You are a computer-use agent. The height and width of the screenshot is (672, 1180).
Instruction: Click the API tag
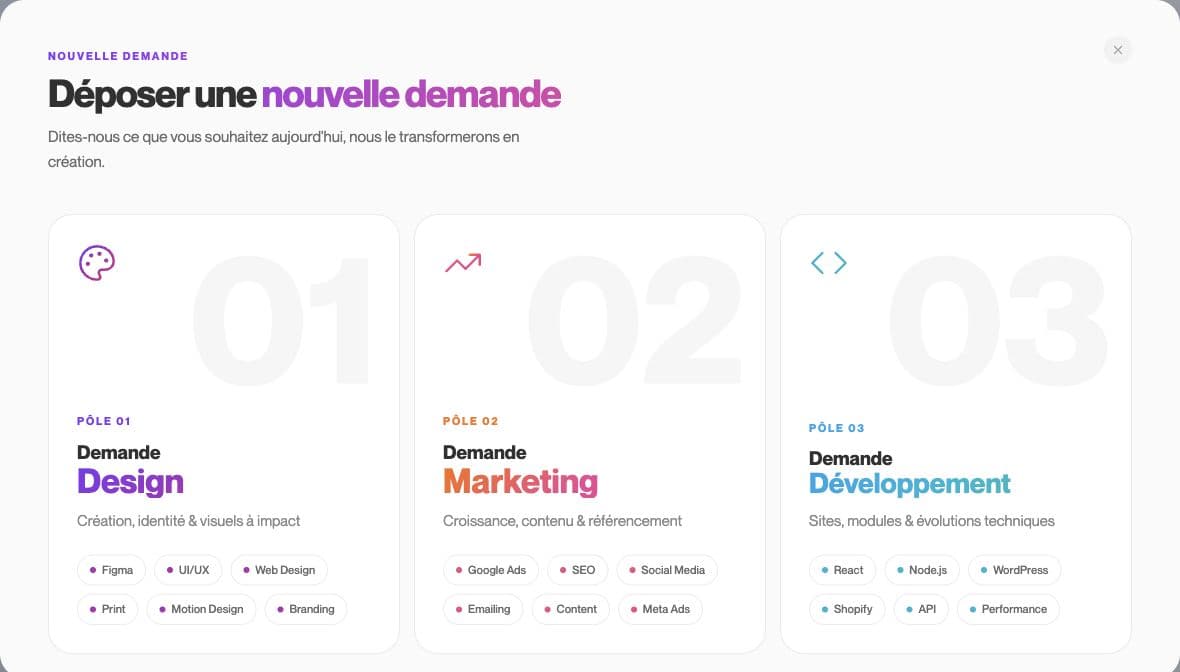click(x=921, y=609)
